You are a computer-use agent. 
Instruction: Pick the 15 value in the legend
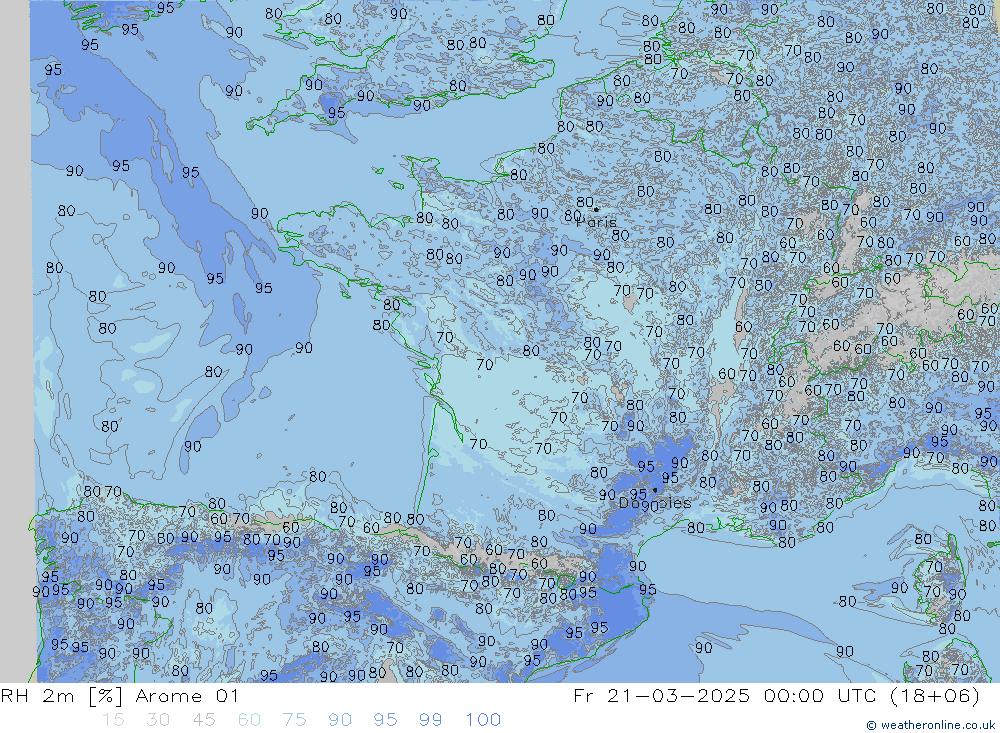(113, 720)
